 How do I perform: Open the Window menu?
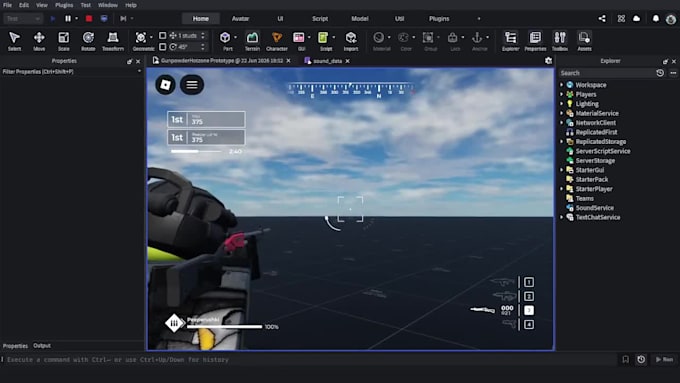click(x=108, y=5)
